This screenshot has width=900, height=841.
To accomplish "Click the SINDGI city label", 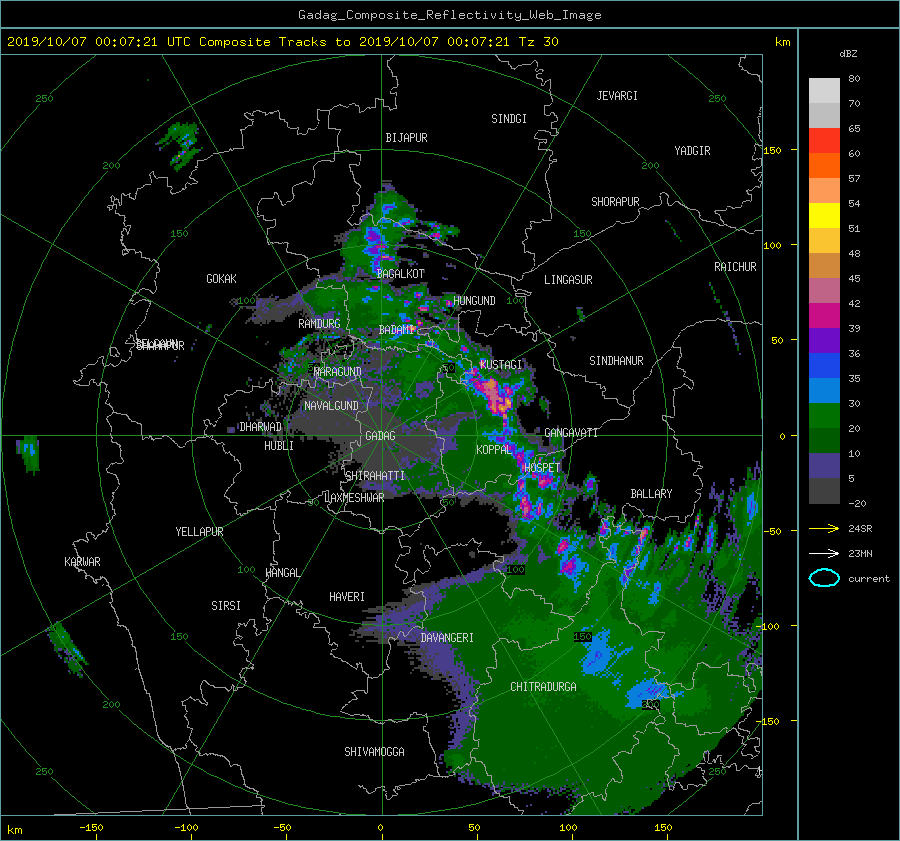I will coord(509,119).
